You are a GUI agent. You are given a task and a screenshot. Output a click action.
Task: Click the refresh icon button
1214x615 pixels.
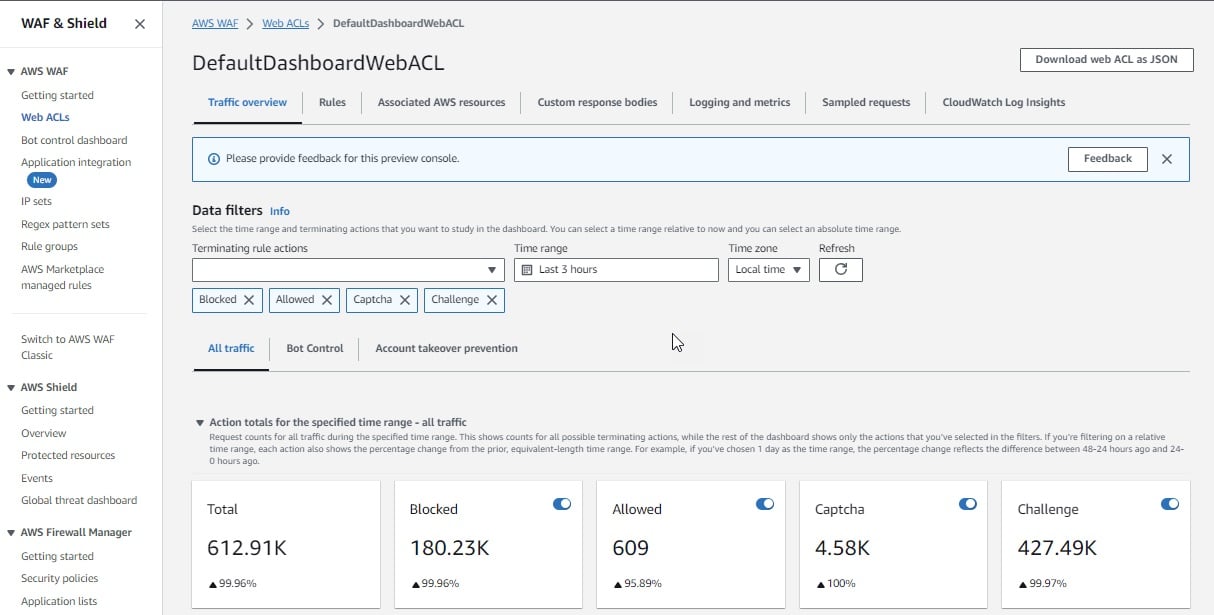click(x=840, y=270)
